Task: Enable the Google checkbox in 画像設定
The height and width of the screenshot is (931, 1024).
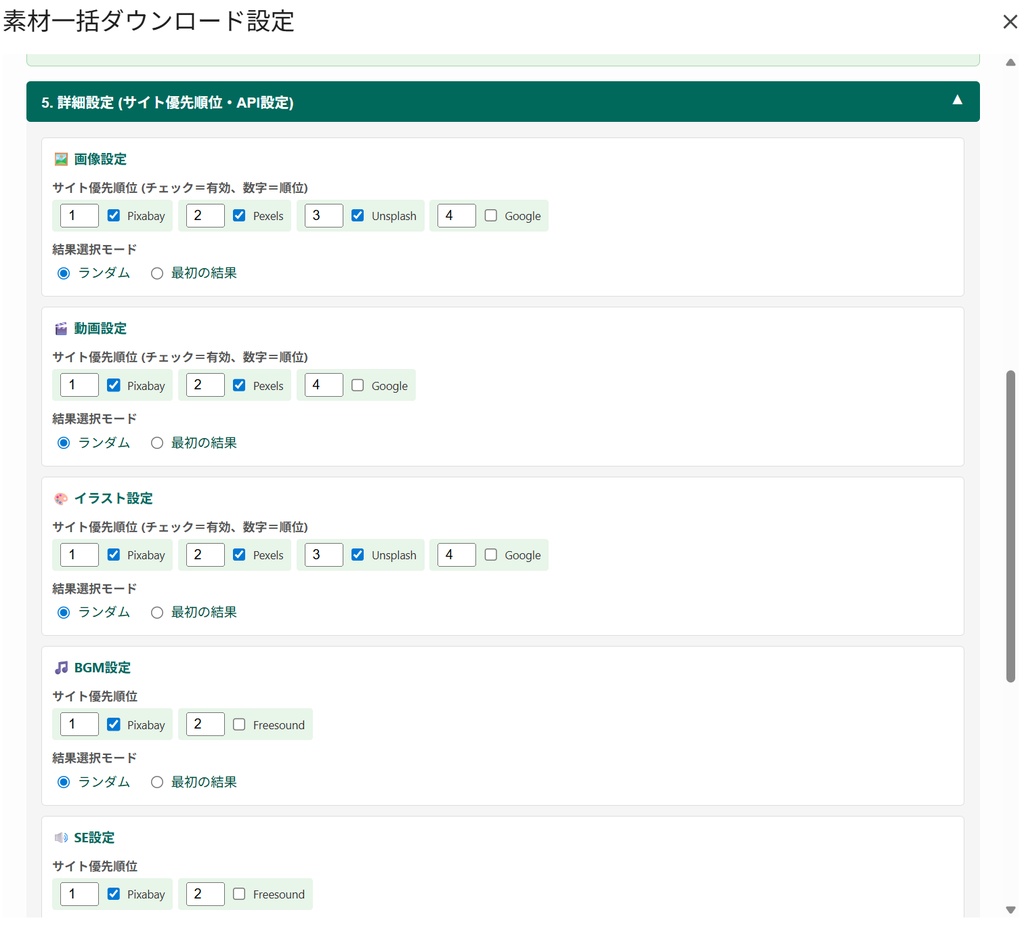Action: (490, 215)
